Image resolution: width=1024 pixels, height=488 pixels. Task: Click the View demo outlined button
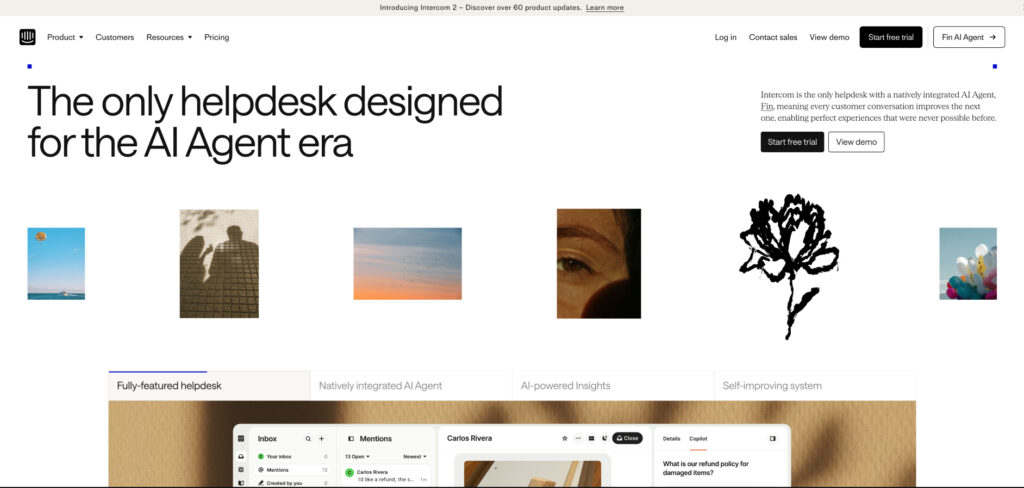856,142
